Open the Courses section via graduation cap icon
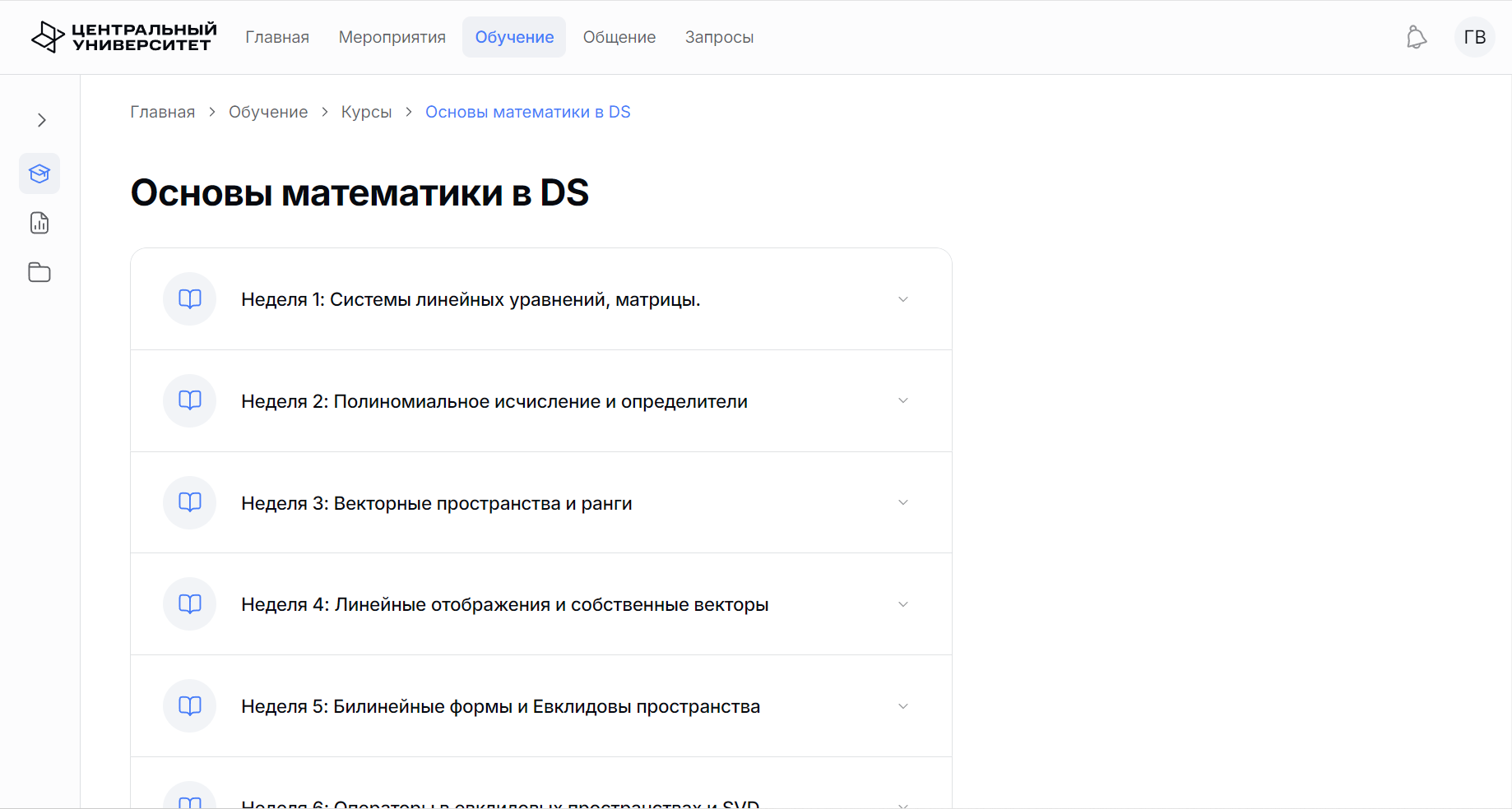 point(39,173)
